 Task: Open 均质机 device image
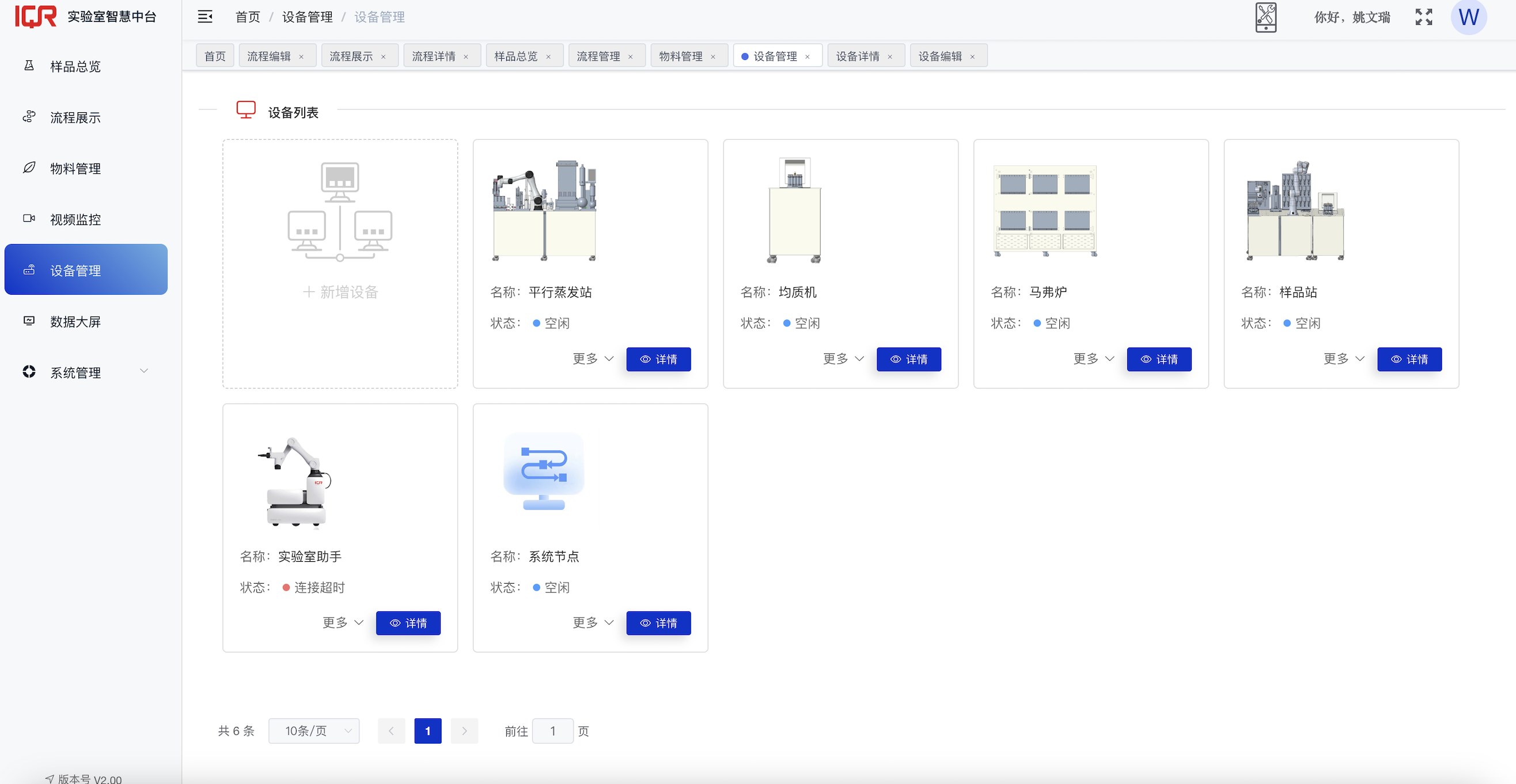(x=794, y=210)
